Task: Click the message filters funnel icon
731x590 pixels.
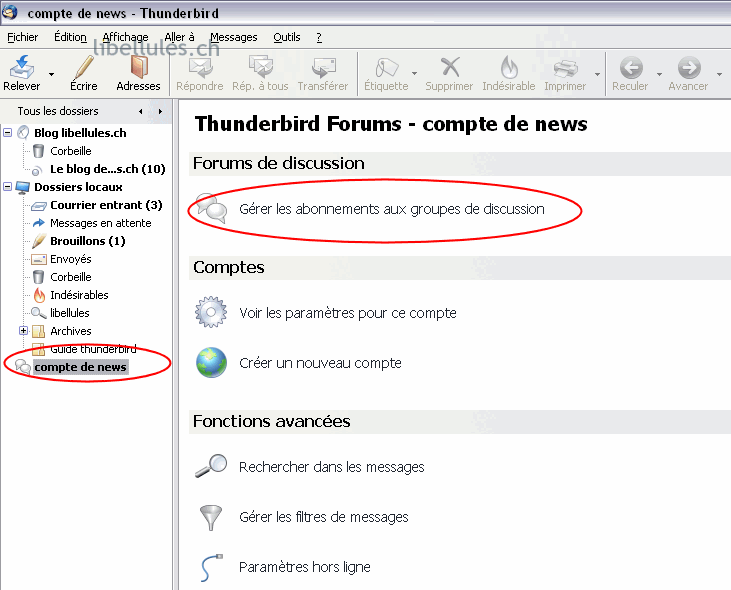Action: [x=211, y=518]
